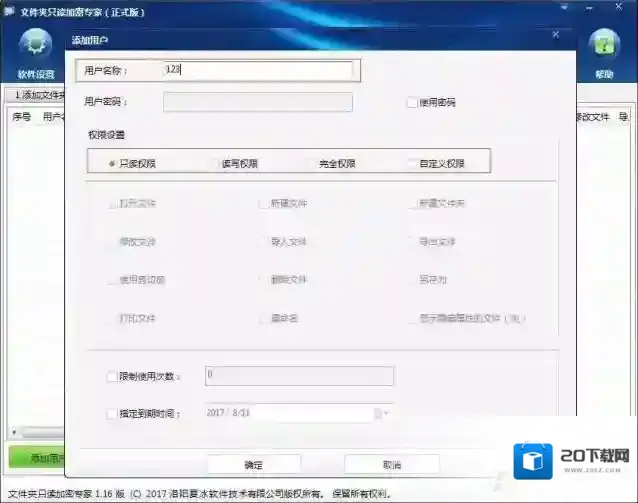Click the horizontal scrollbar left arrow

[x=14, y=432]
